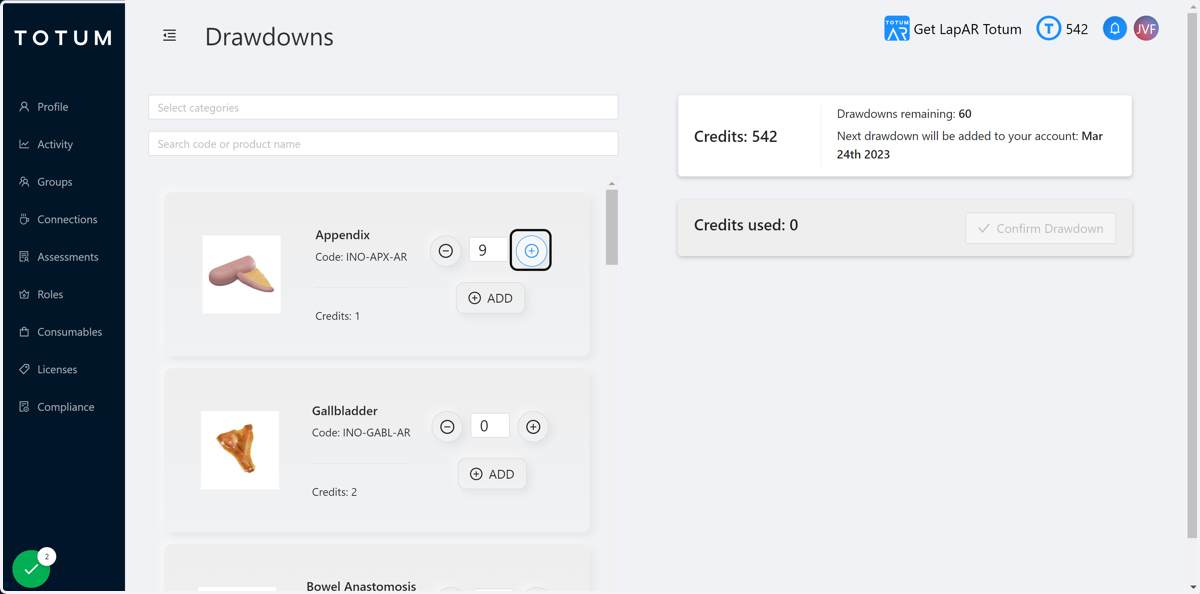1200x594 pixels.
Task: Add Appendix to drawdown
Action: [x=491, y=298]
